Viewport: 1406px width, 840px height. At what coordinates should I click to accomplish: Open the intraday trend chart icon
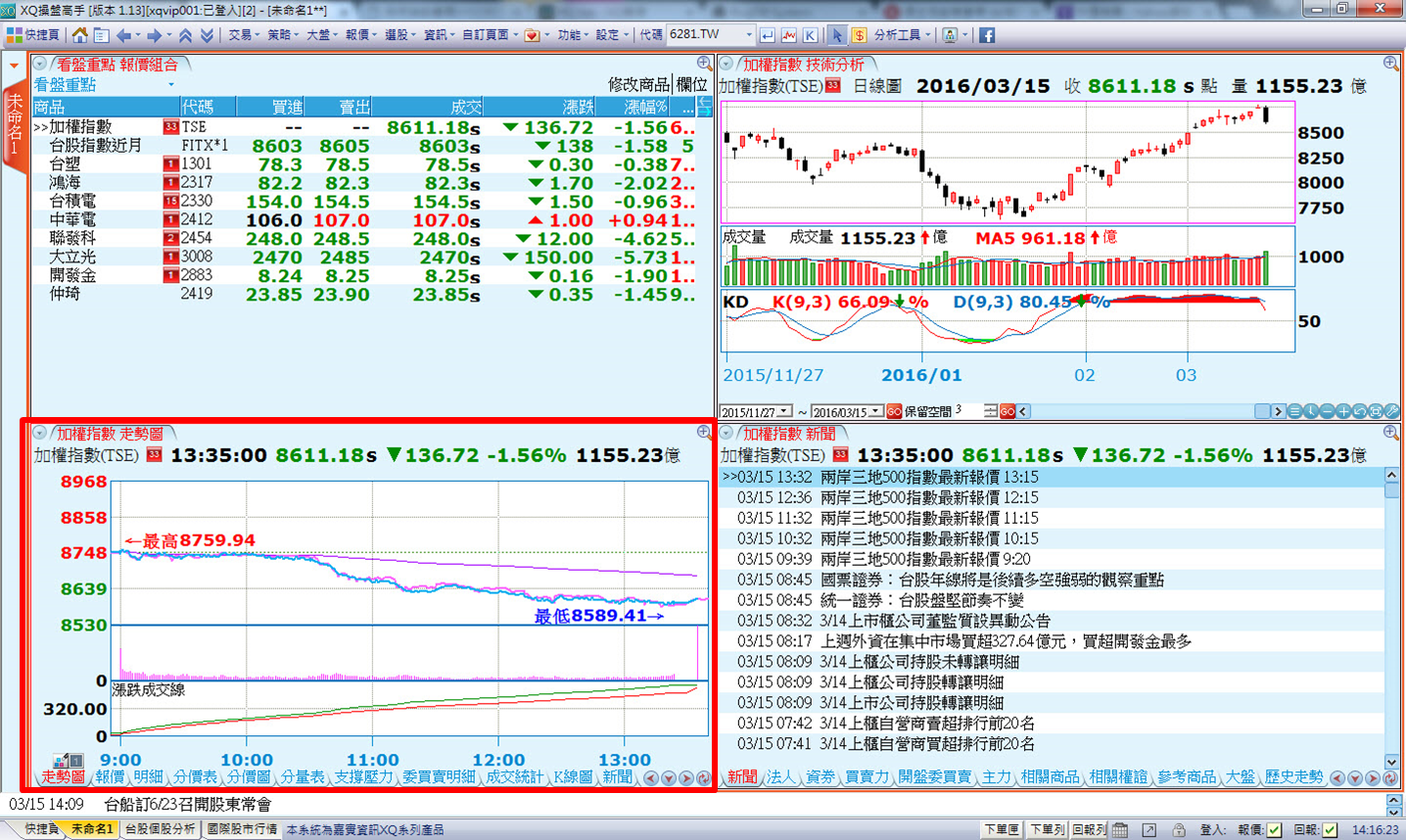point(789,35)
